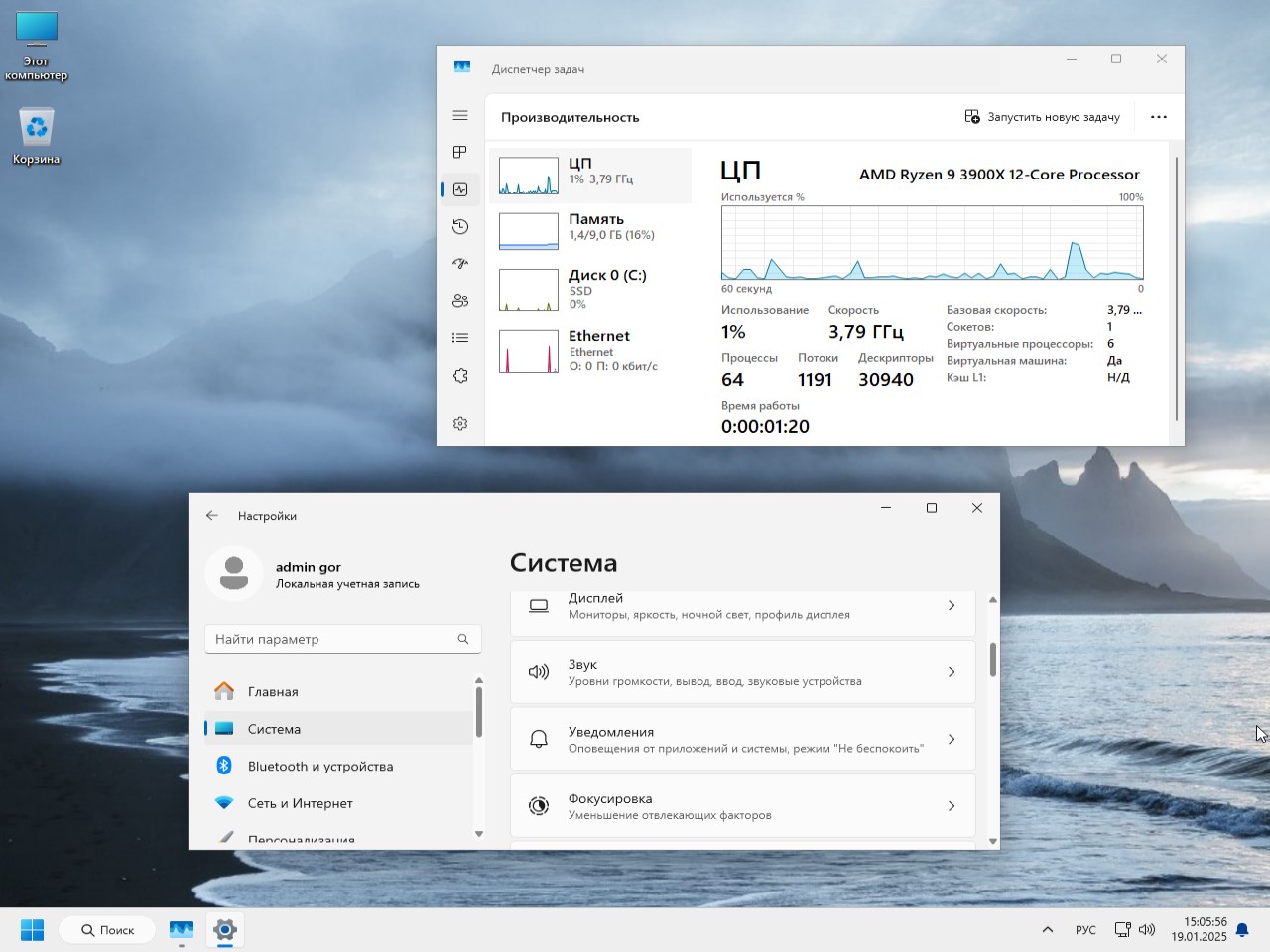Viewport: 1270px width, 952px height.
Task: Click search magnifier in Settings search box
Action: (x=463, y=639)
